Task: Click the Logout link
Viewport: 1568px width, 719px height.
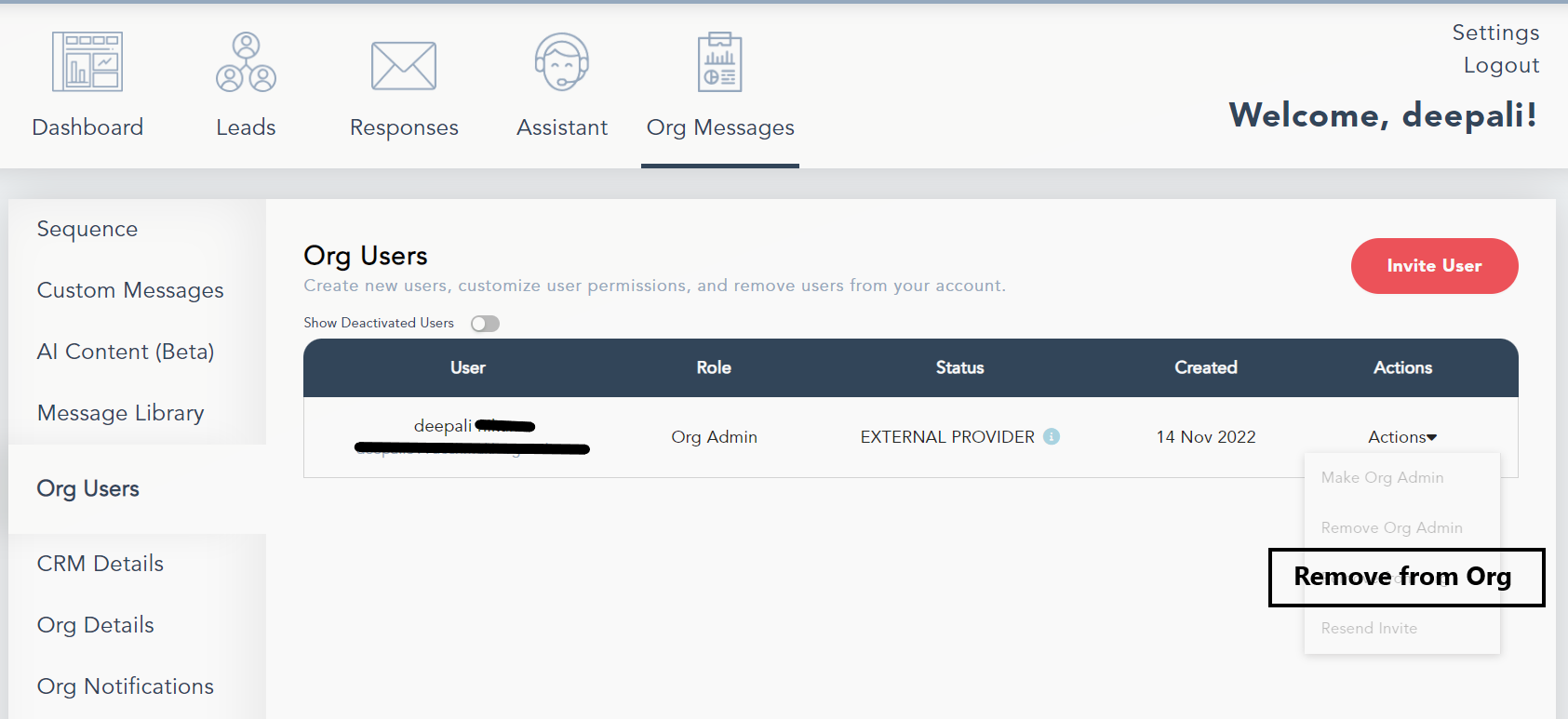Action: tap(1501, 65)
